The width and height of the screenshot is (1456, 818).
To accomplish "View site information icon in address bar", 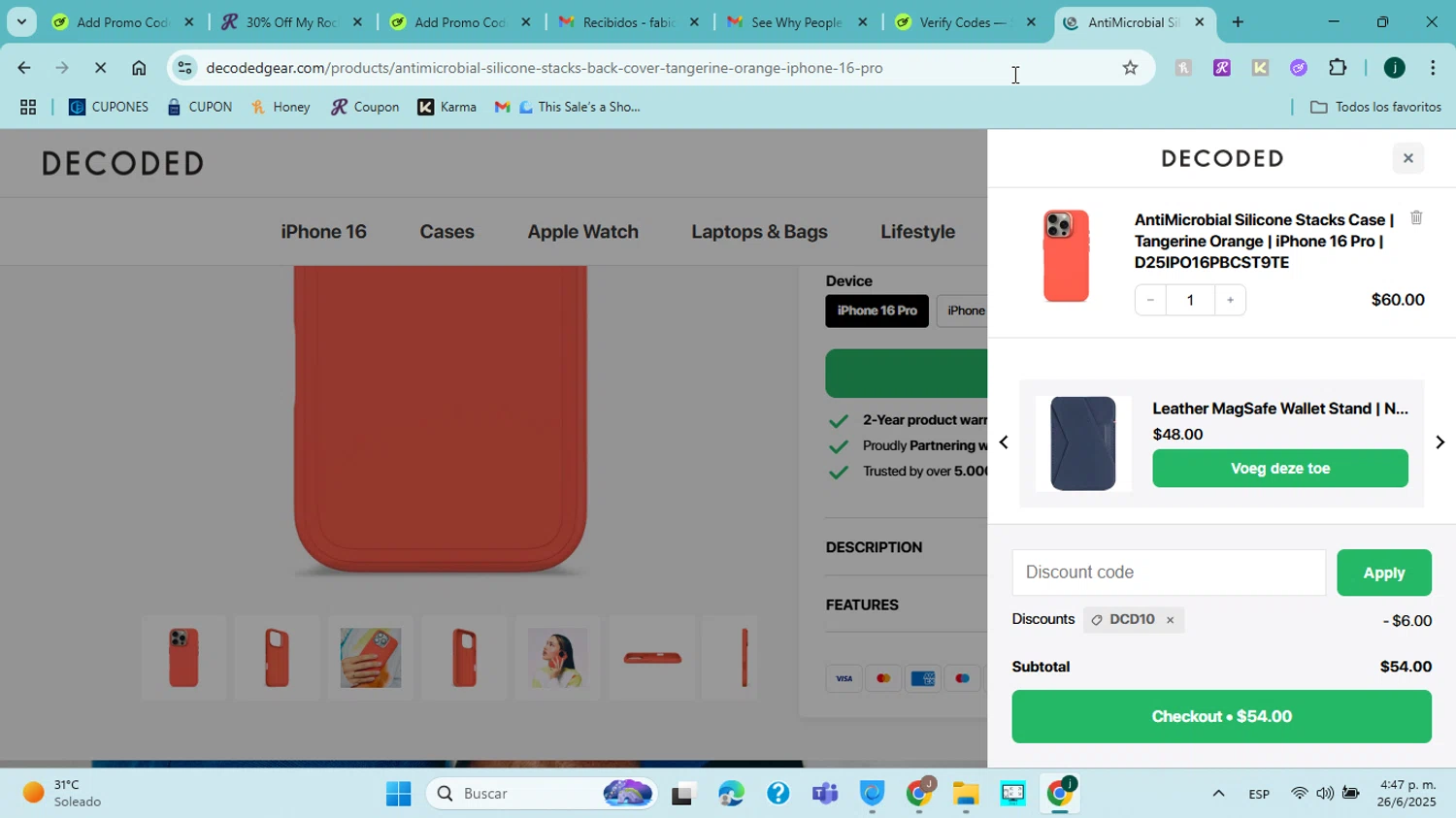I will pyautogui.click(x=184, y=68).
